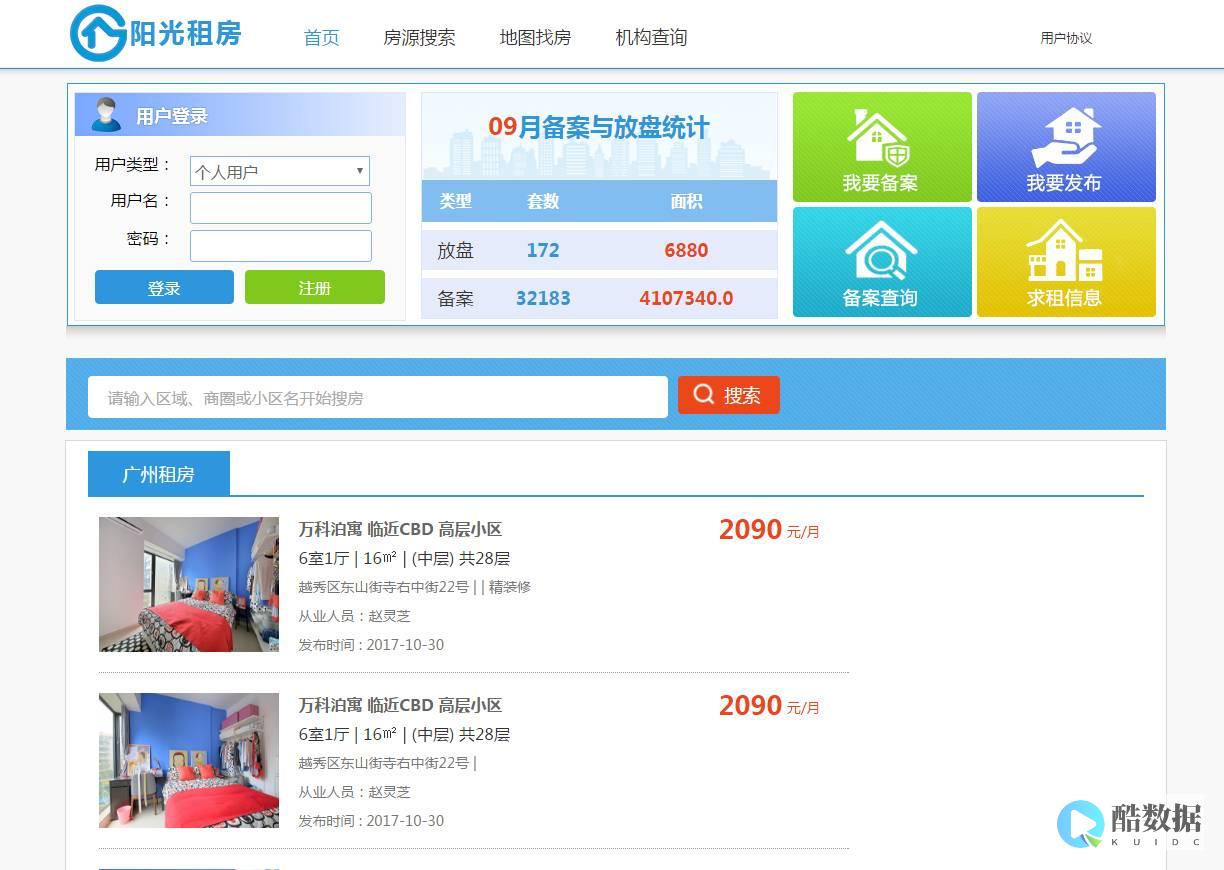The image size is (1224, 870).
Task: Focus the 密码 input field
Action: click(281, 246)
